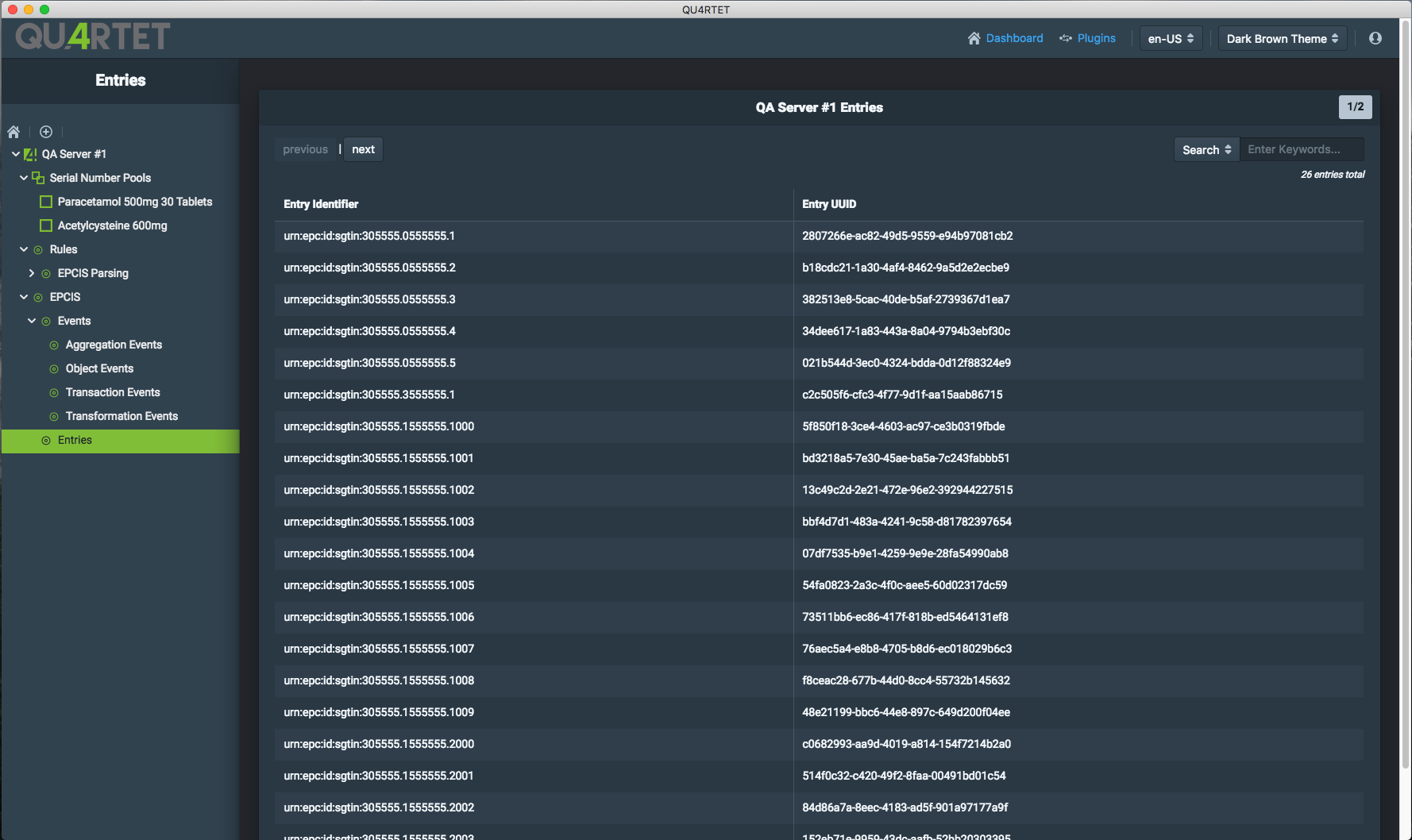Click the home icon in sidebar toolbar
The height and width of the screenshot is (840, 1412).
(x=14, y=132)
